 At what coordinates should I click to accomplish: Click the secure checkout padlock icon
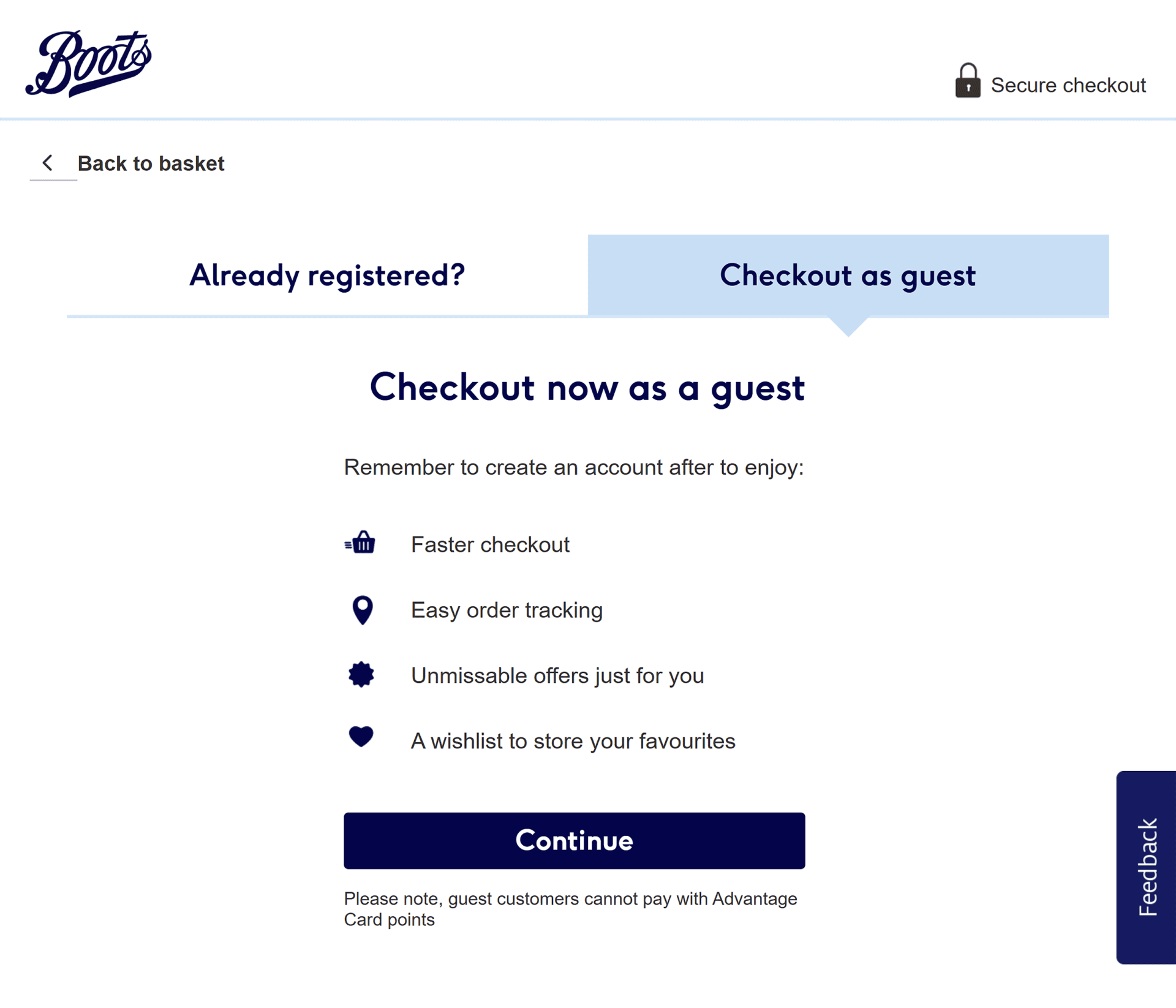coord(967,81)
